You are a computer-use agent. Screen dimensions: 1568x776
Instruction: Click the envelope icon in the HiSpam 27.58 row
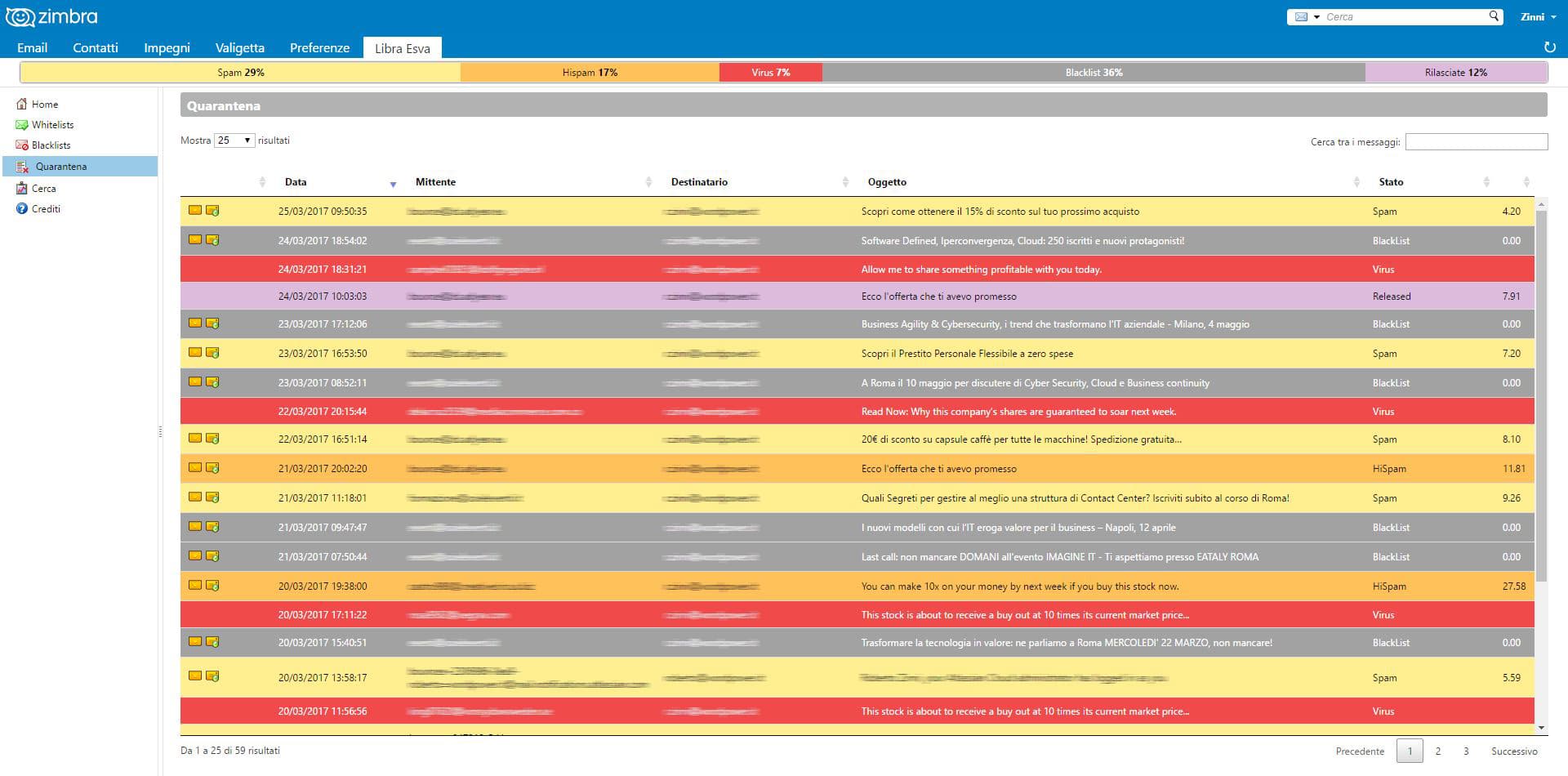[195, 585]
